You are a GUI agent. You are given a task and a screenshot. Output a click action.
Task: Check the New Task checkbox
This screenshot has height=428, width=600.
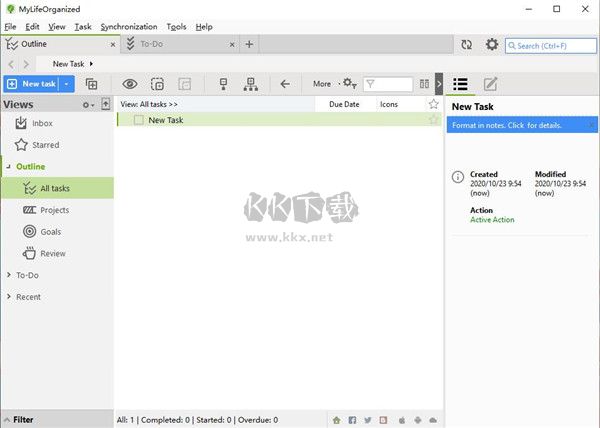click(139, 120)
